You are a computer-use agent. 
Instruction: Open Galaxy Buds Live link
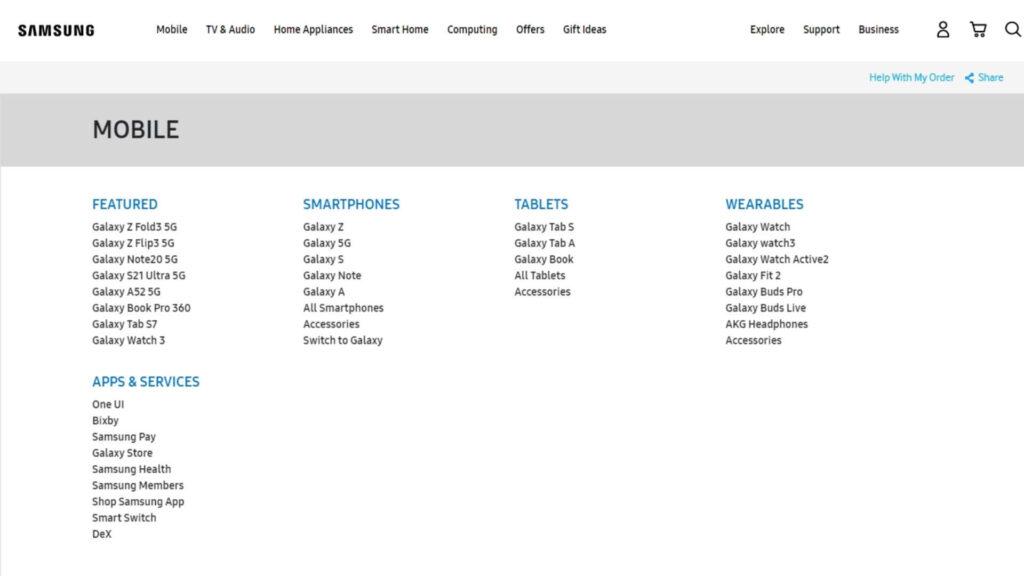[x=765, y=308]
